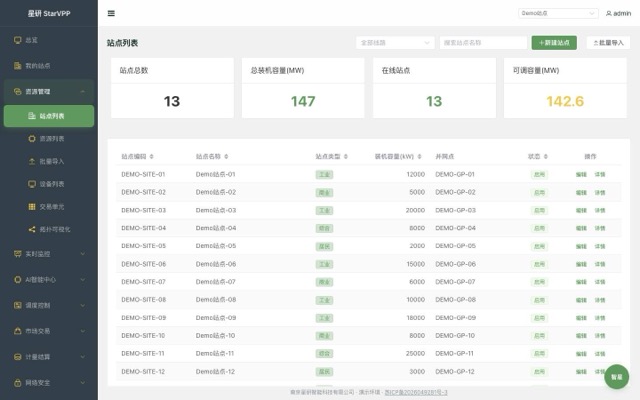Click the 星研 StarVPP logo title
This screenshot has width=640, height=400.
(x=49, y=13)
